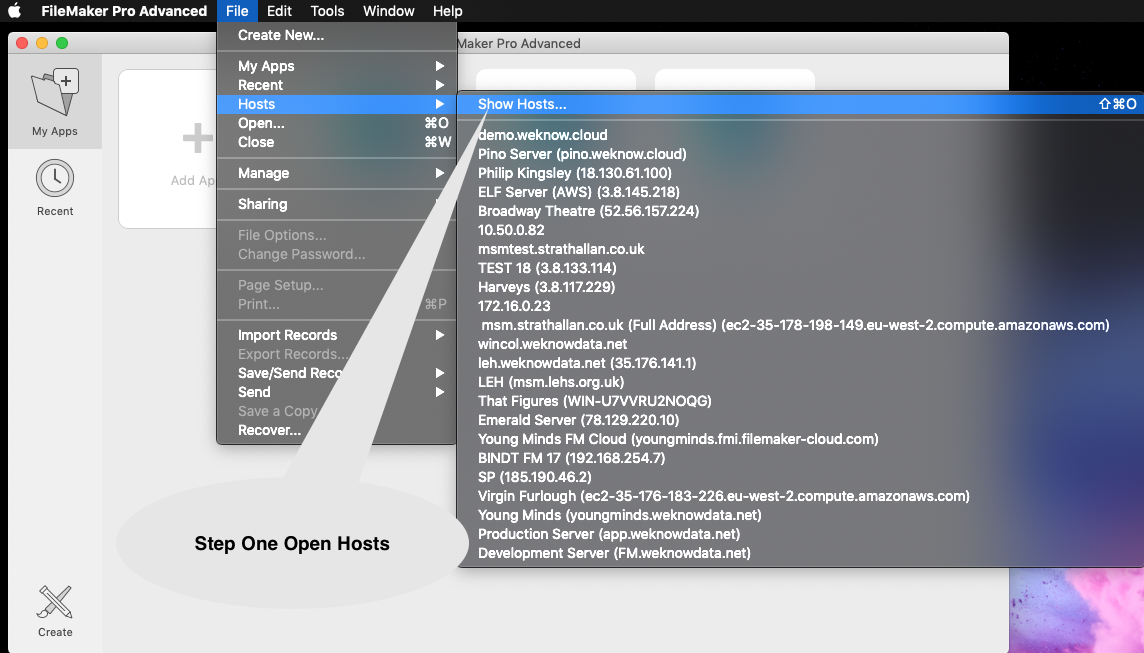1144x653 pixels.
Task: Open the Sharing menu item
Action: pos(337,204)
